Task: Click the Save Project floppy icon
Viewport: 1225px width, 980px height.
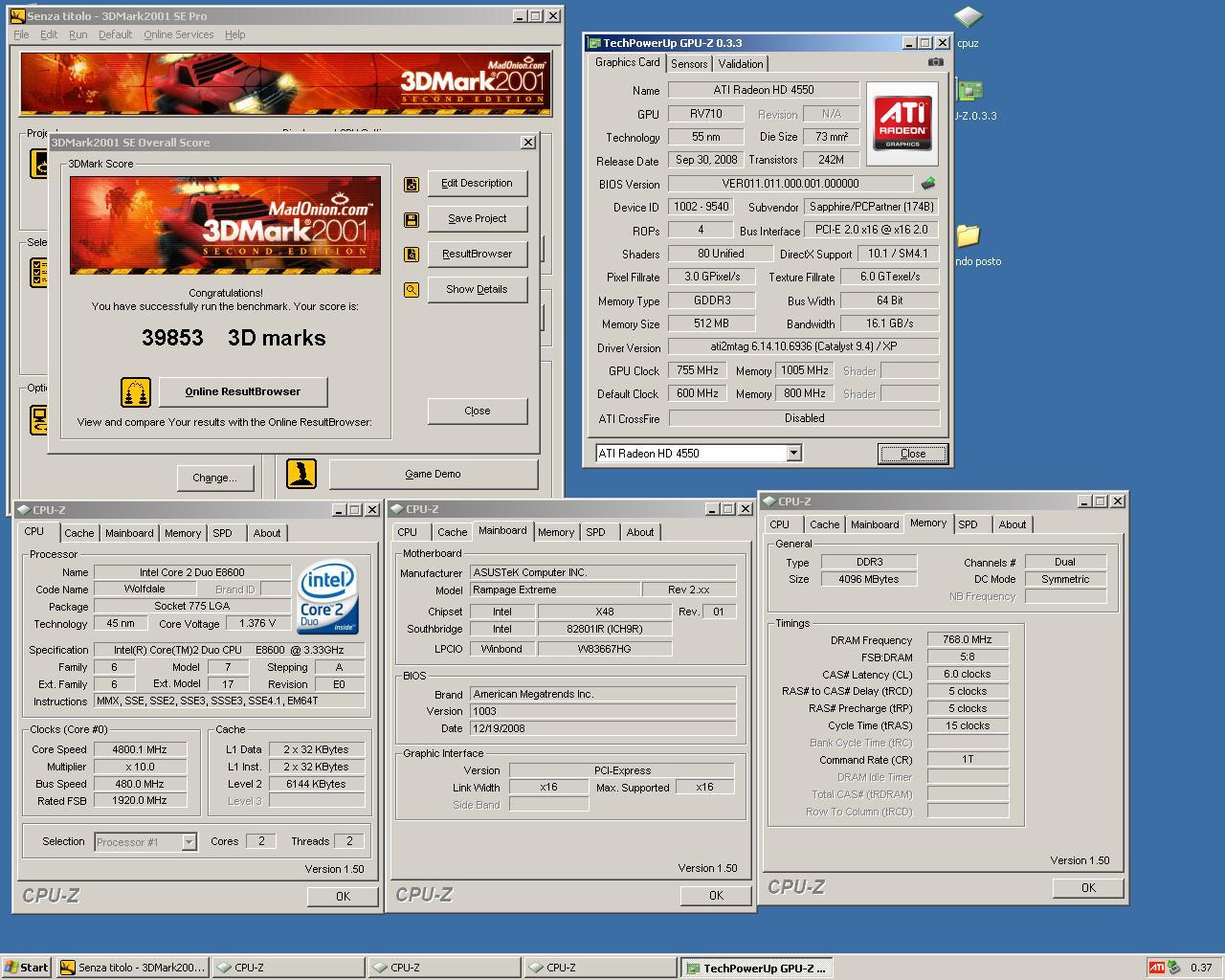Action: point(412,219)
